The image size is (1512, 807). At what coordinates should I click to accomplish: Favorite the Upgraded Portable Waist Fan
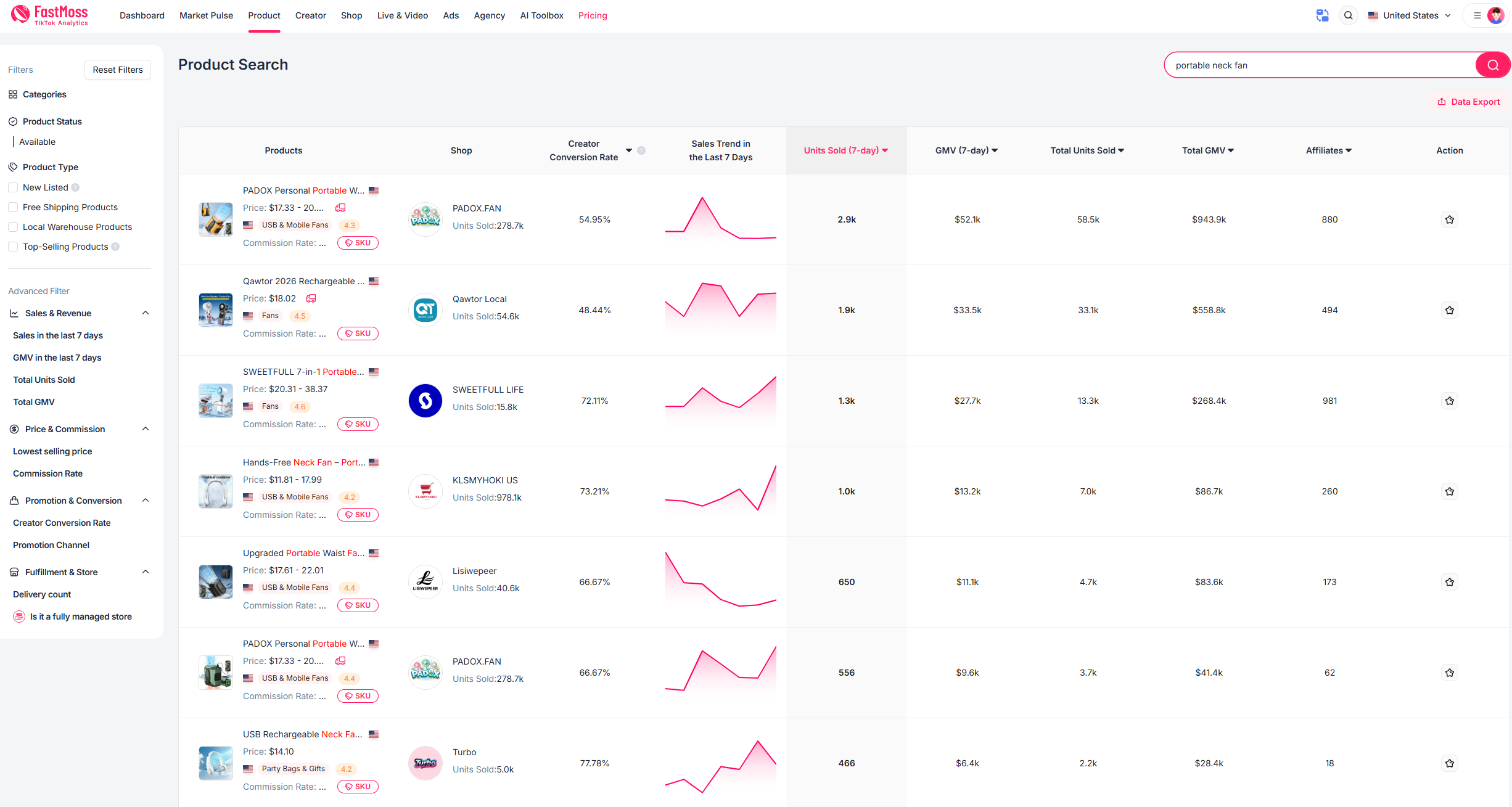pos(1450,582)
